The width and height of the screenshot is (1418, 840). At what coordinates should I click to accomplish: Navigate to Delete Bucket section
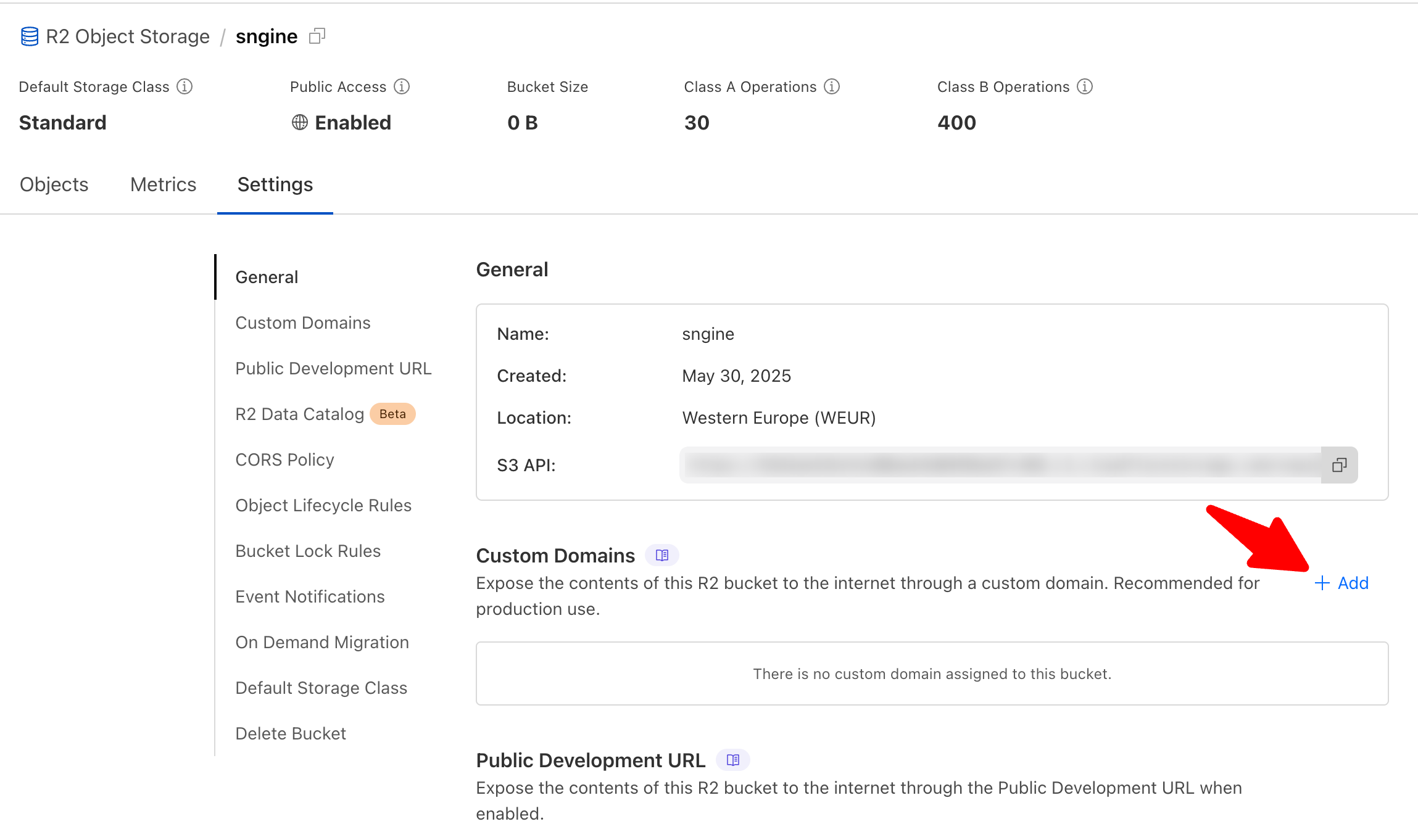point(291,733)
